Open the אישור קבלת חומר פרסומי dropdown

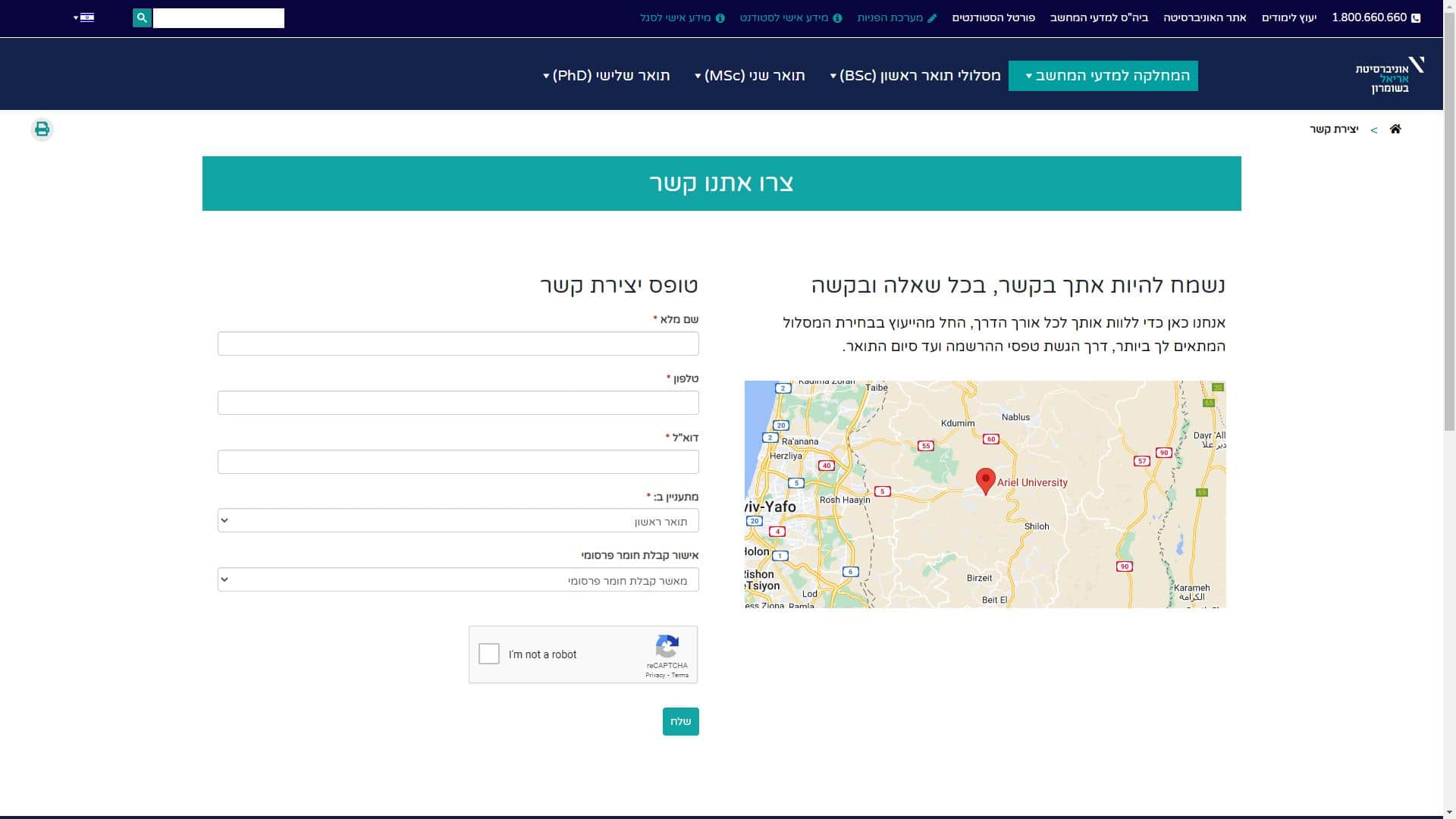pyautogui.click(x=458, y=580)
